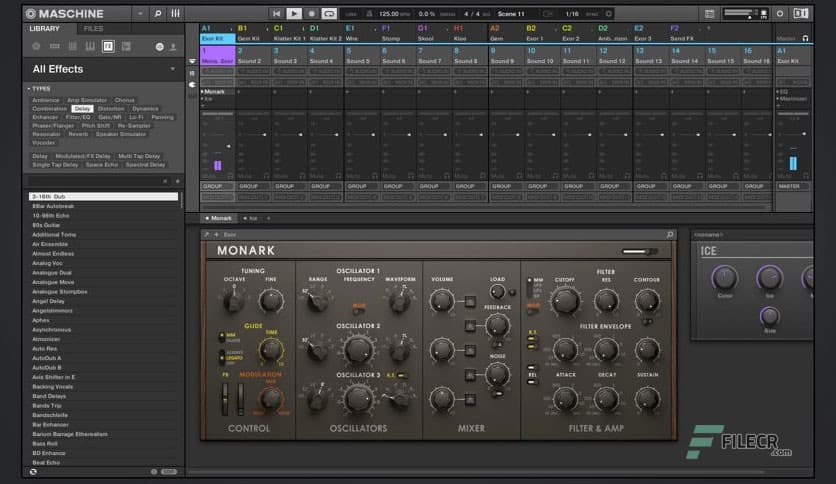This screenshot has height=484, width=836.
Task: Select 'Band Delays' preset in results
Action: tap(103, 396)
